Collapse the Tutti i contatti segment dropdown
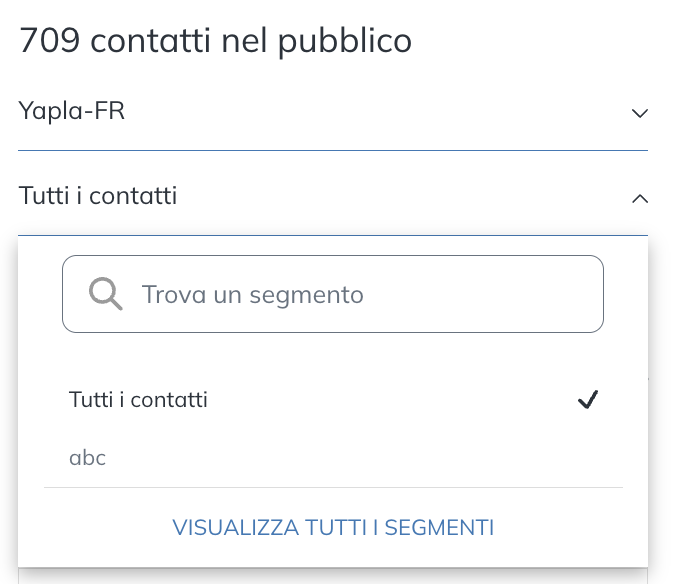Viewport: 676px width, 584px height. pos(333,196)
